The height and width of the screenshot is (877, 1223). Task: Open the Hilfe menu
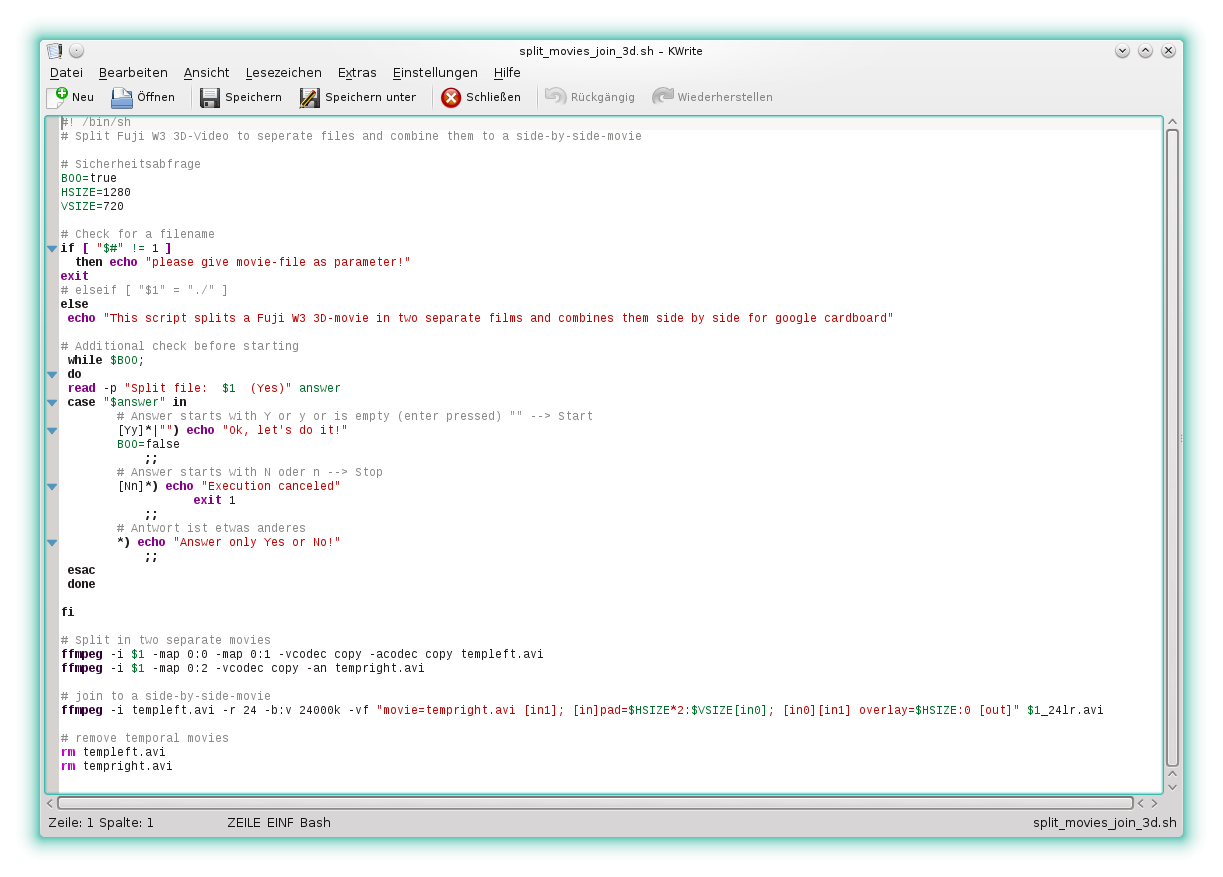507,73
